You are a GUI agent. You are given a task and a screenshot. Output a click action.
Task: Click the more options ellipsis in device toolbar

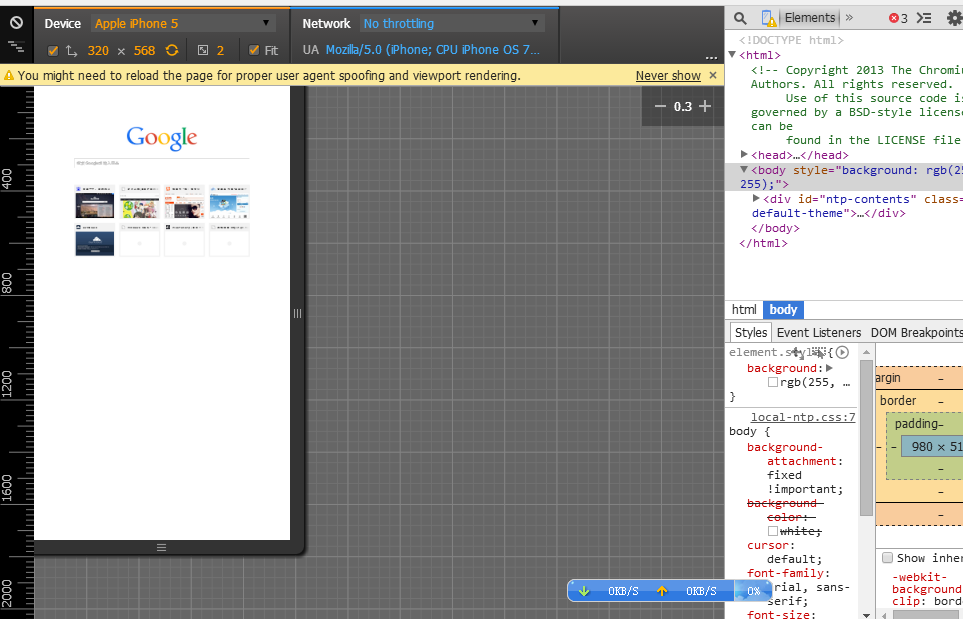(x=711, y=58)
